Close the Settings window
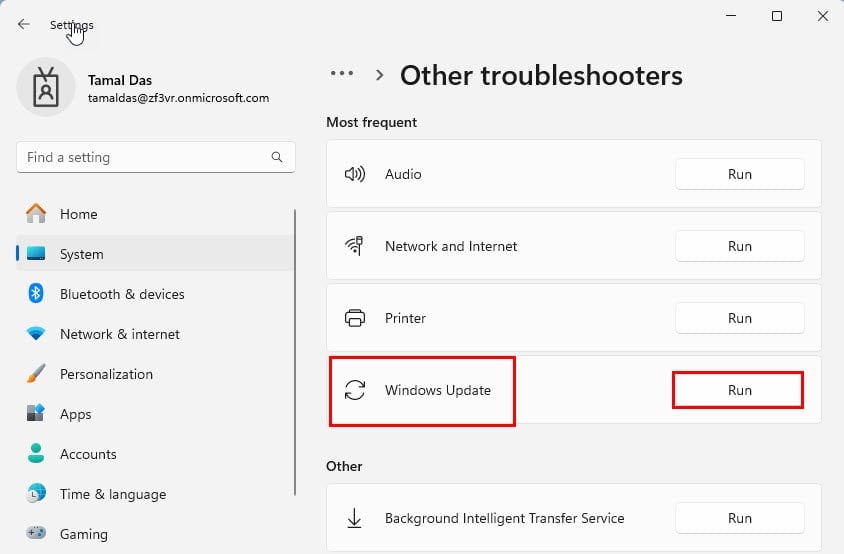Screen dimensions: 844x554 coord(822,16)
